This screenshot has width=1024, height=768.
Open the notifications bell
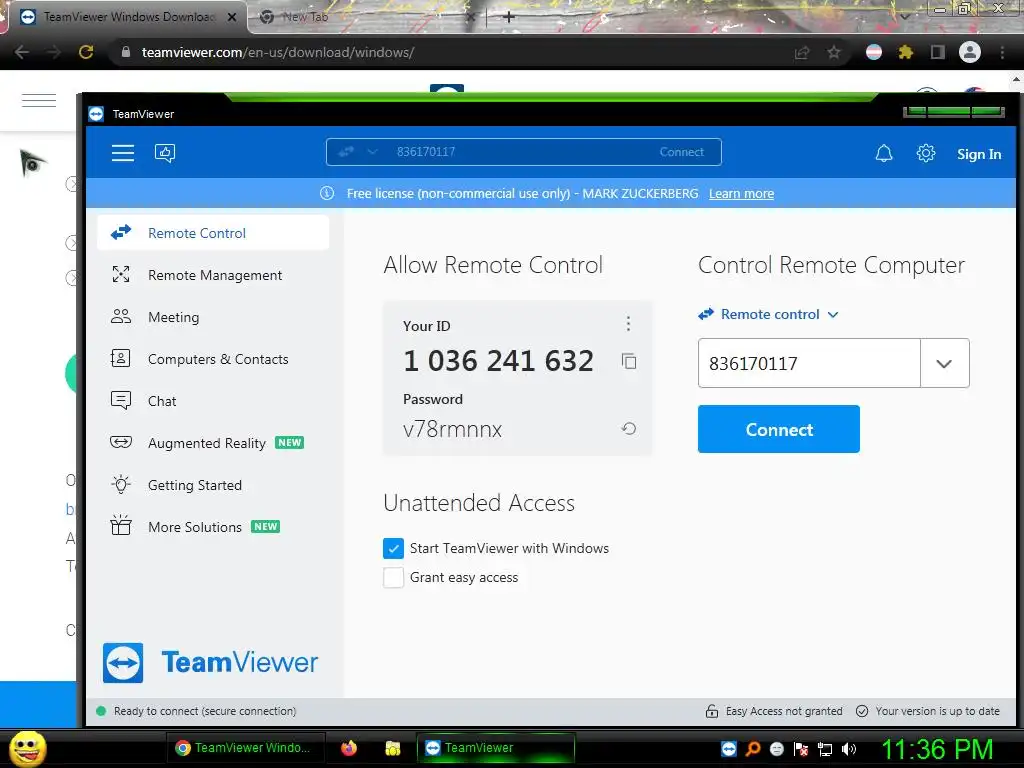tap(884, 153)
